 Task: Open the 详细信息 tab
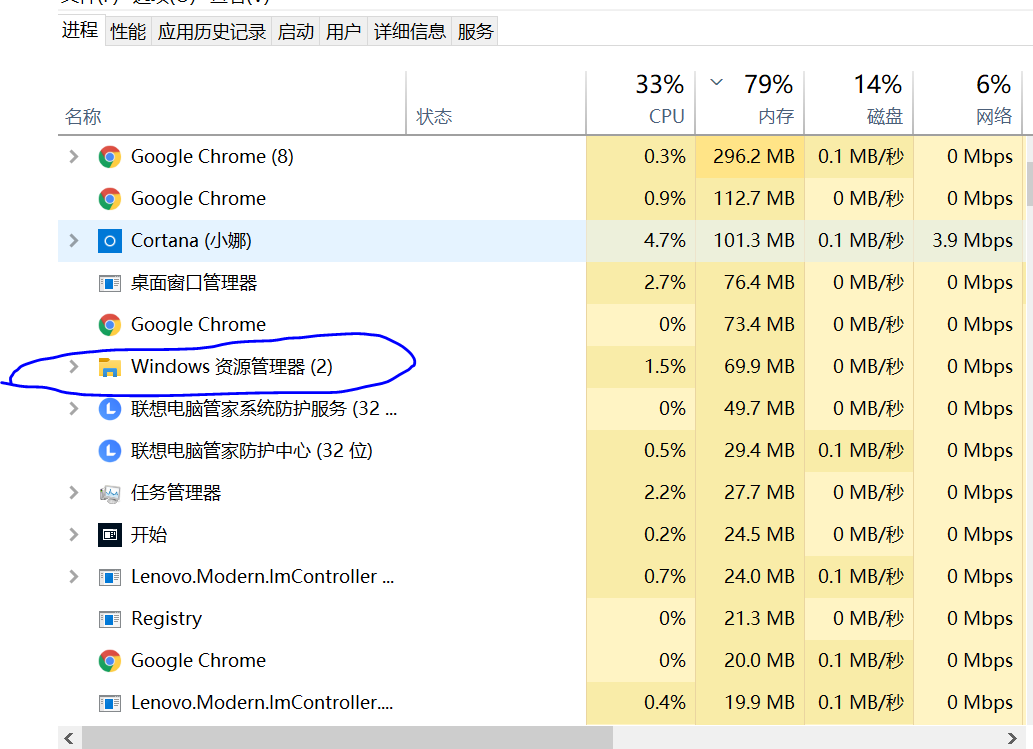click(410, 32)
